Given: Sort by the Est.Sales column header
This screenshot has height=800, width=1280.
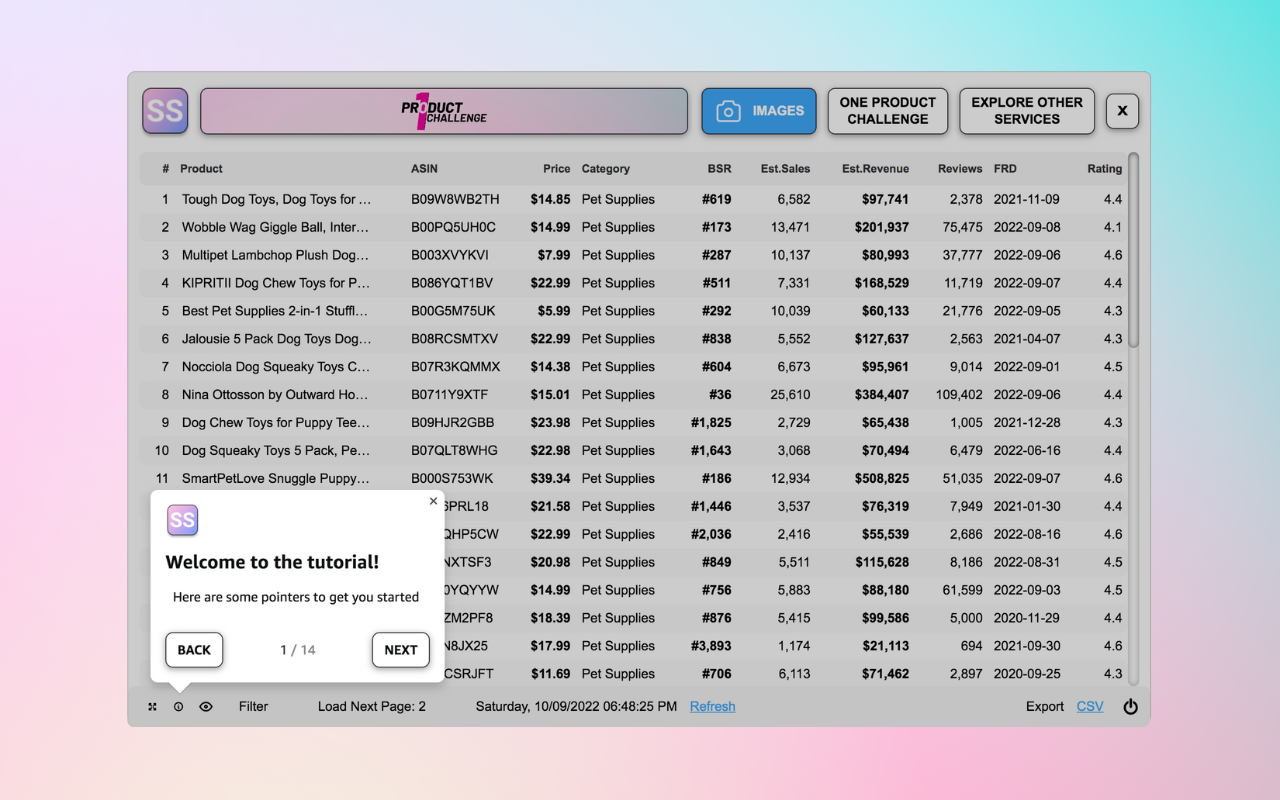Looking at the screenshot, I should [786, 169].
